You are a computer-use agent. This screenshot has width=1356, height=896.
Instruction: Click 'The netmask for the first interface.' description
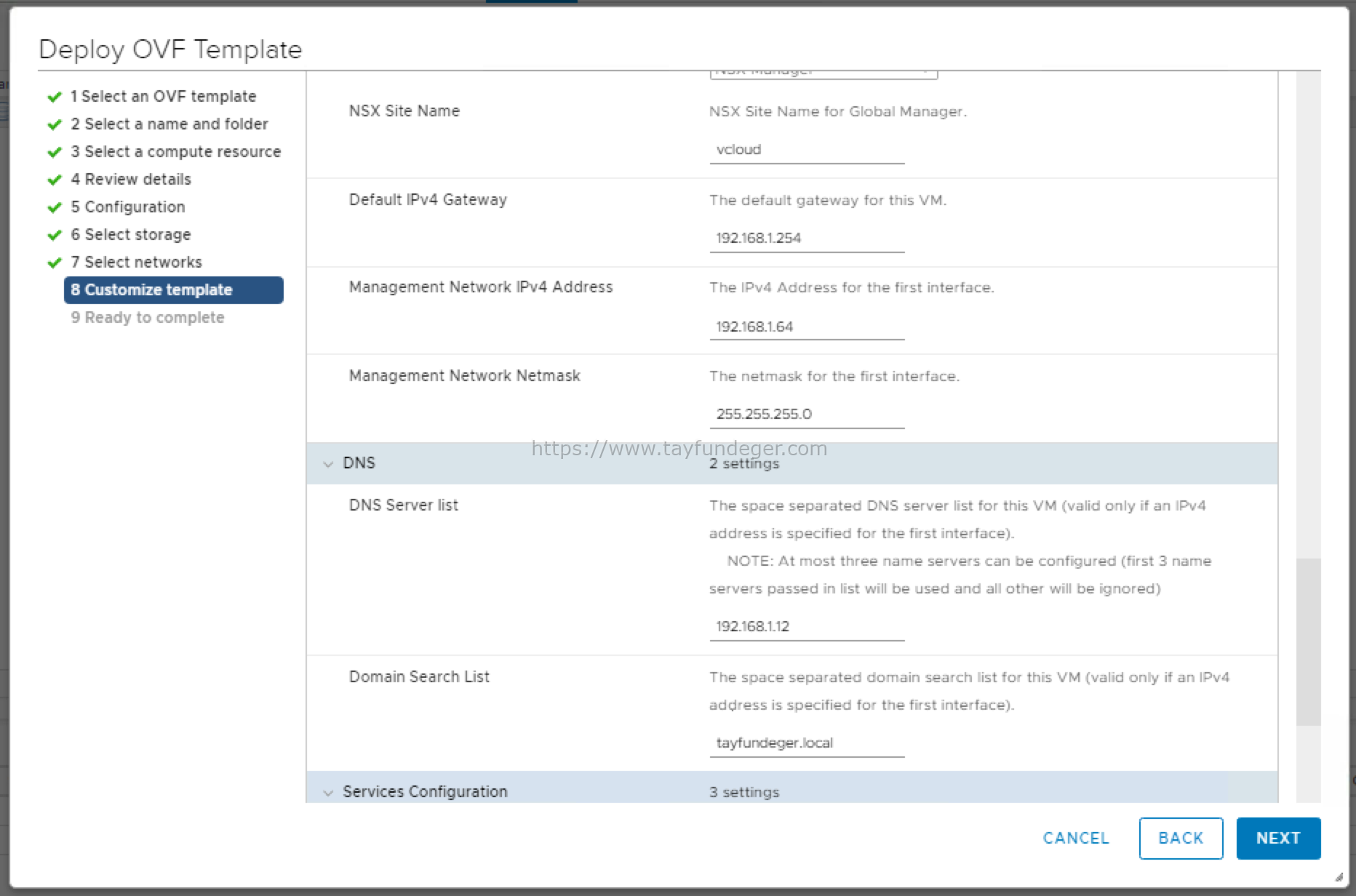[x=834, y=377]
